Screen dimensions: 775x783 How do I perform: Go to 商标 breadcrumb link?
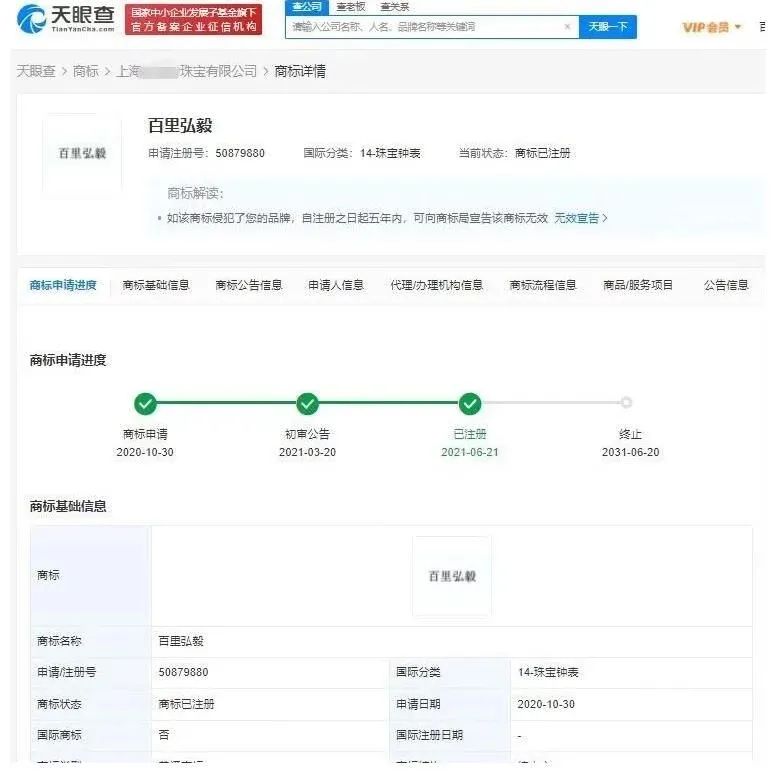[x=86, y=71]
